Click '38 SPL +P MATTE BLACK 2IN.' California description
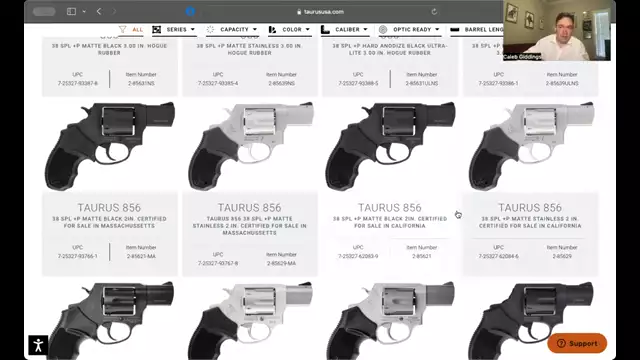This screenshot has height=360, width=640. point(390,222)
